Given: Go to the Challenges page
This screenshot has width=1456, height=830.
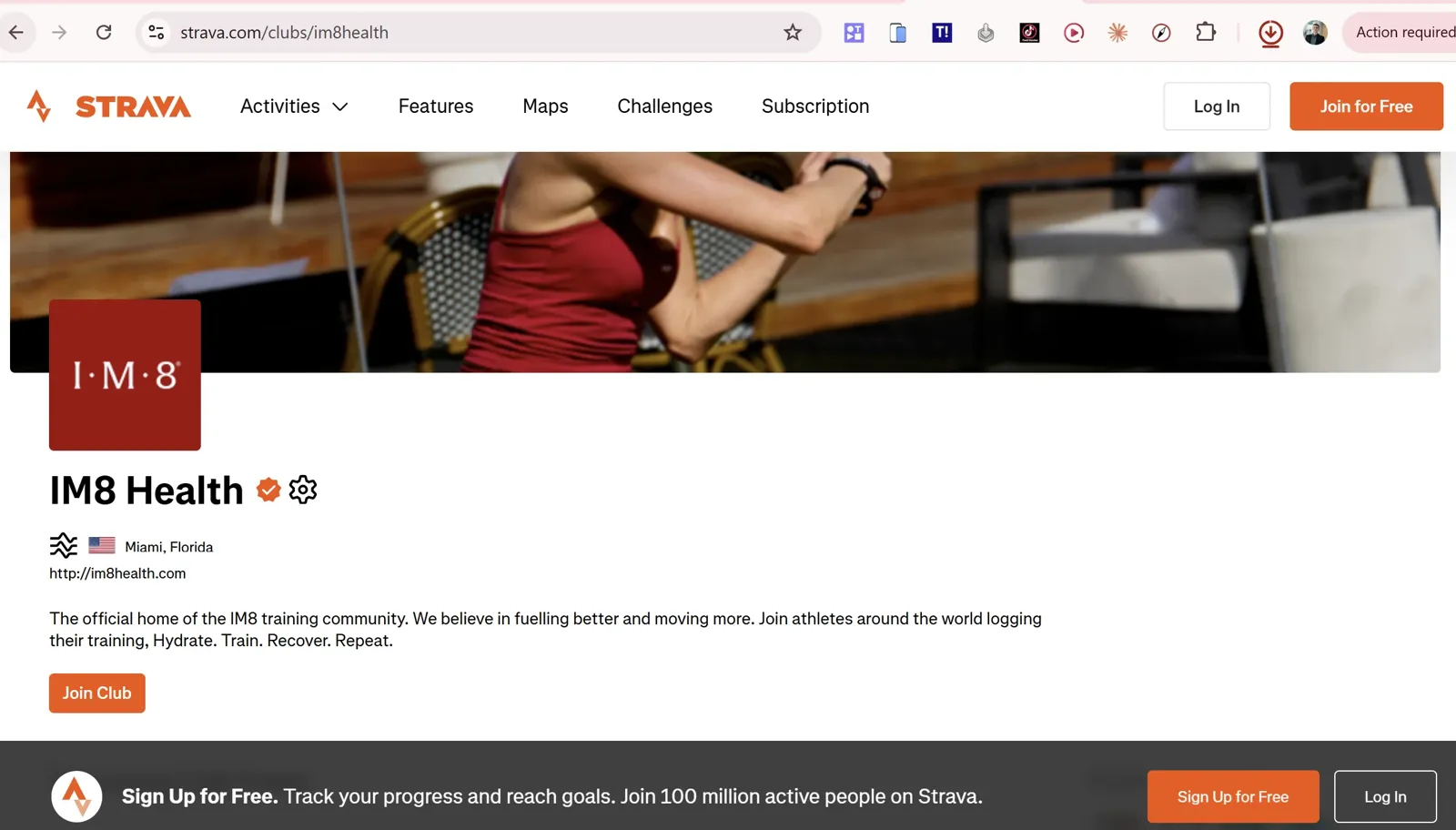Looking at the screenshot, I should (x=665, y=106).
